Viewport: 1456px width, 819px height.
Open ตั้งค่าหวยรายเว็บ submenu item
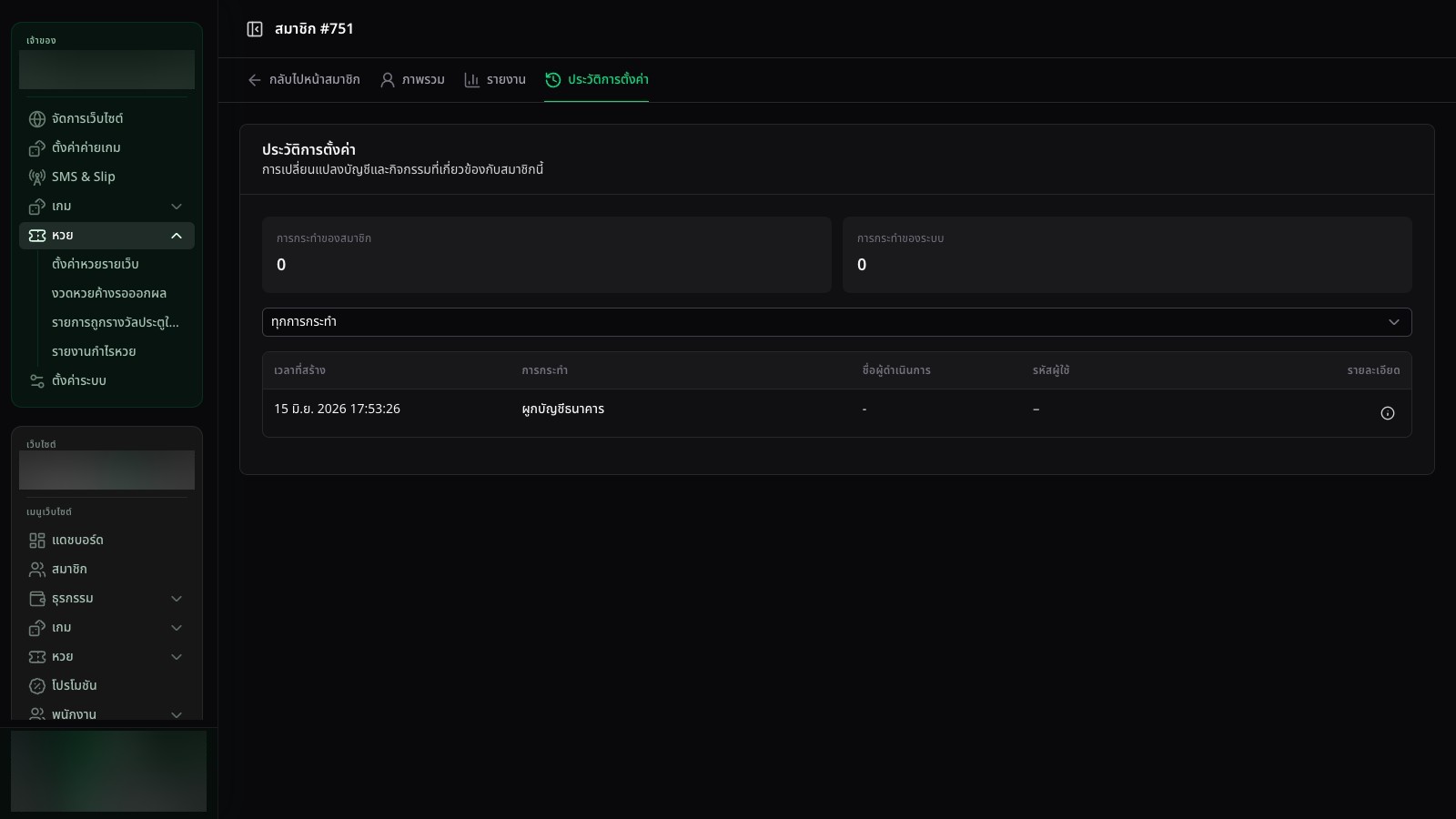(x=96, y=265)
